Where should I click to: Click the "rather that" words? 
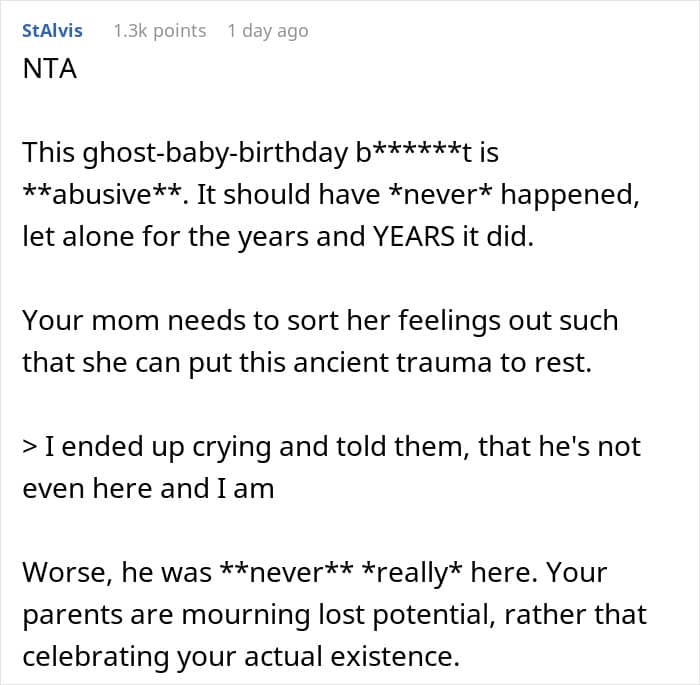(x=575, y=614)
